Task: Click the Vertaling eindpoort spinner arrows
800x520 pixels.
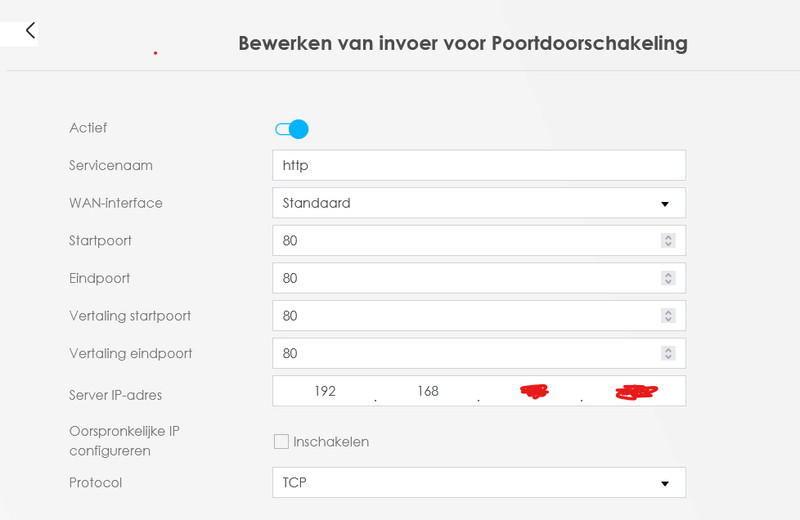Action: pyautogui.click(x=668, y=354)
